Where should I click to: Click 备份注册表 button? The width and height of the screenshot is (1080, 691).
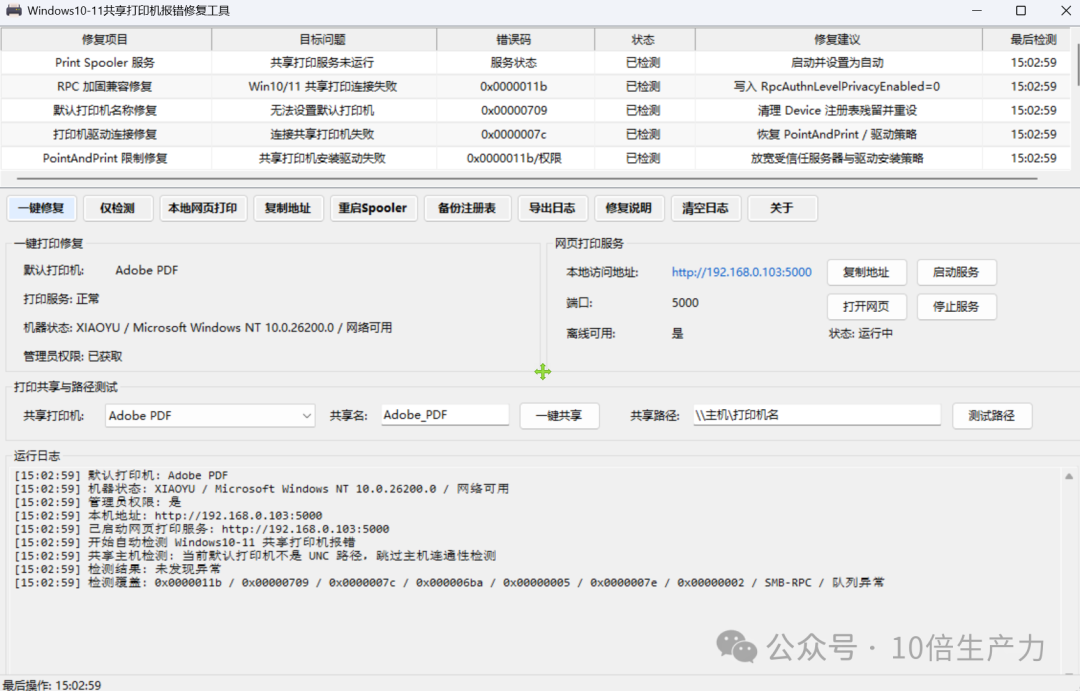coord(467,208)
